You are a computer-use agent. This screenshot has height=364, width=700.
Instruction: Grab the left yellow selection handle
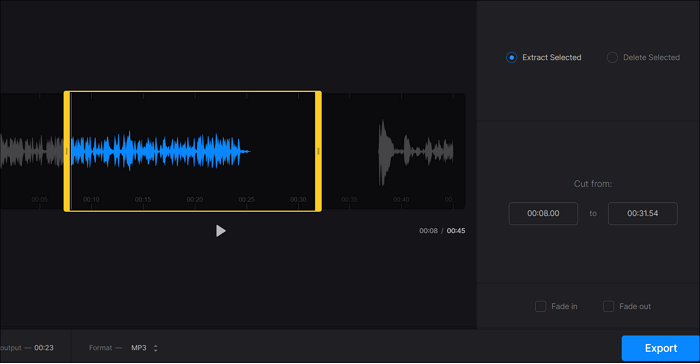pos(67,151)
